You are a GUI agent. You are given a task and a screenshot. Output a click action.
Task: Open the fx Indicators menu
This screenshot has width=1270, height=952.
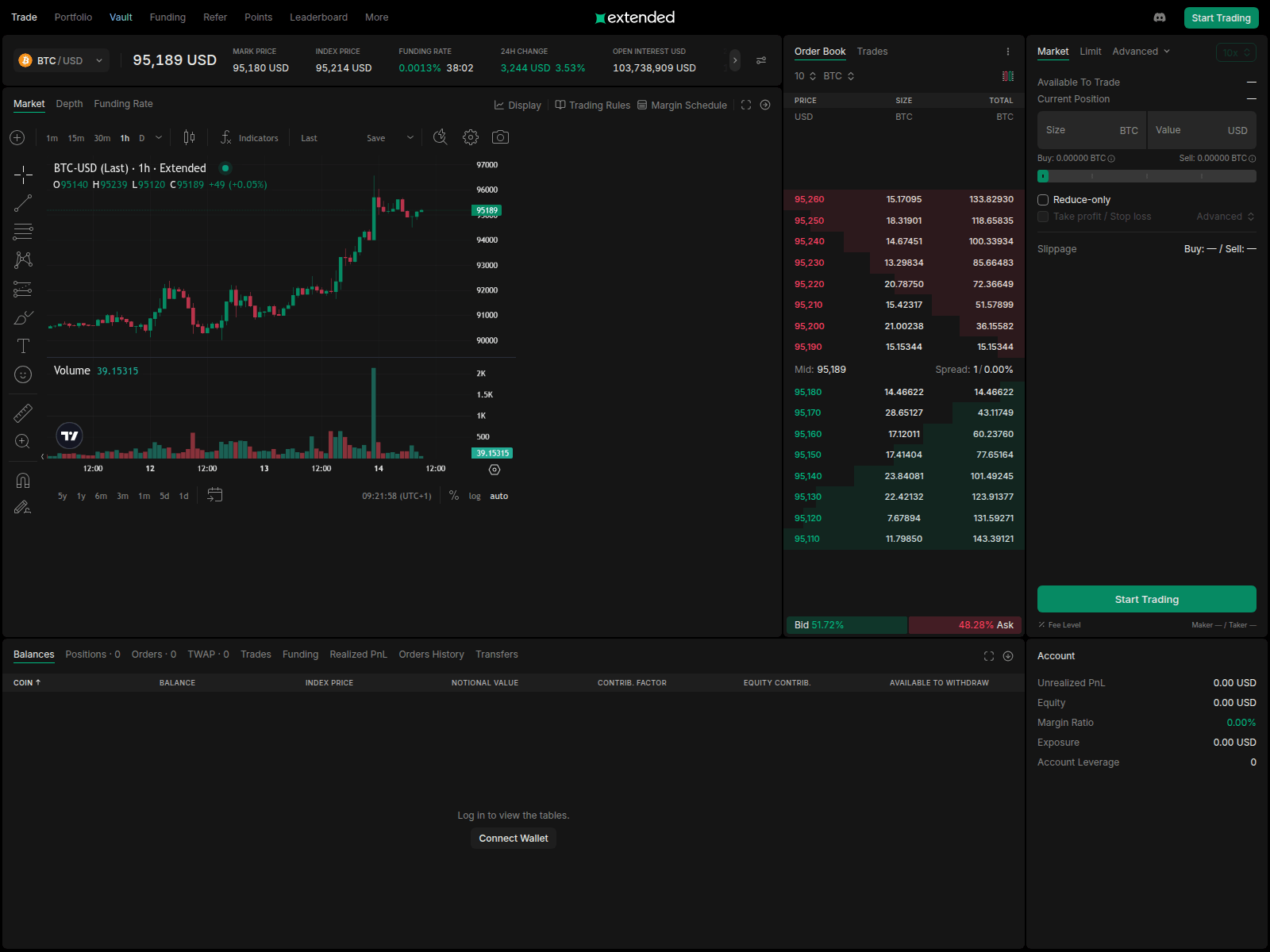(249, 138)
